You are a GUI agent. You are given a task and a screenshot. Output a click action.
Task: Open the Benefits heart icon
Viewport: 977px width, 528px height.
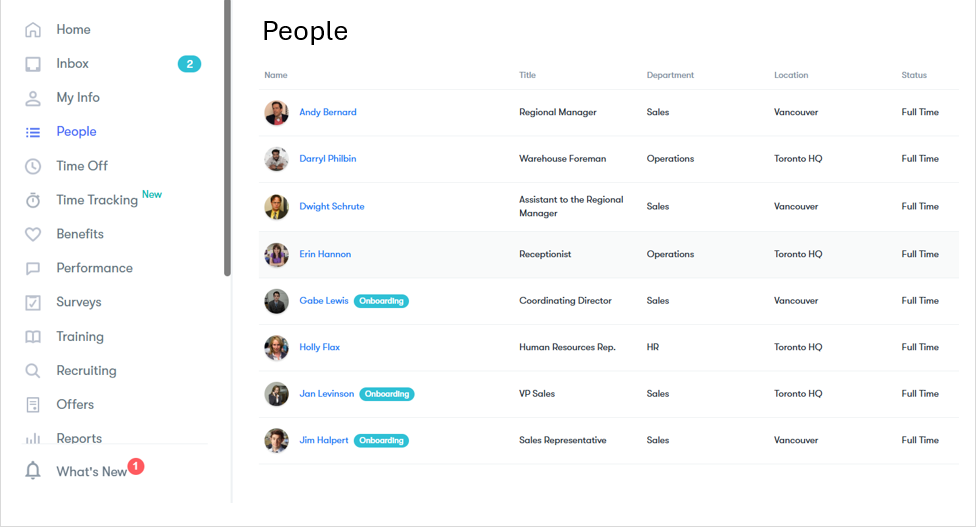[x=33, y=234]
